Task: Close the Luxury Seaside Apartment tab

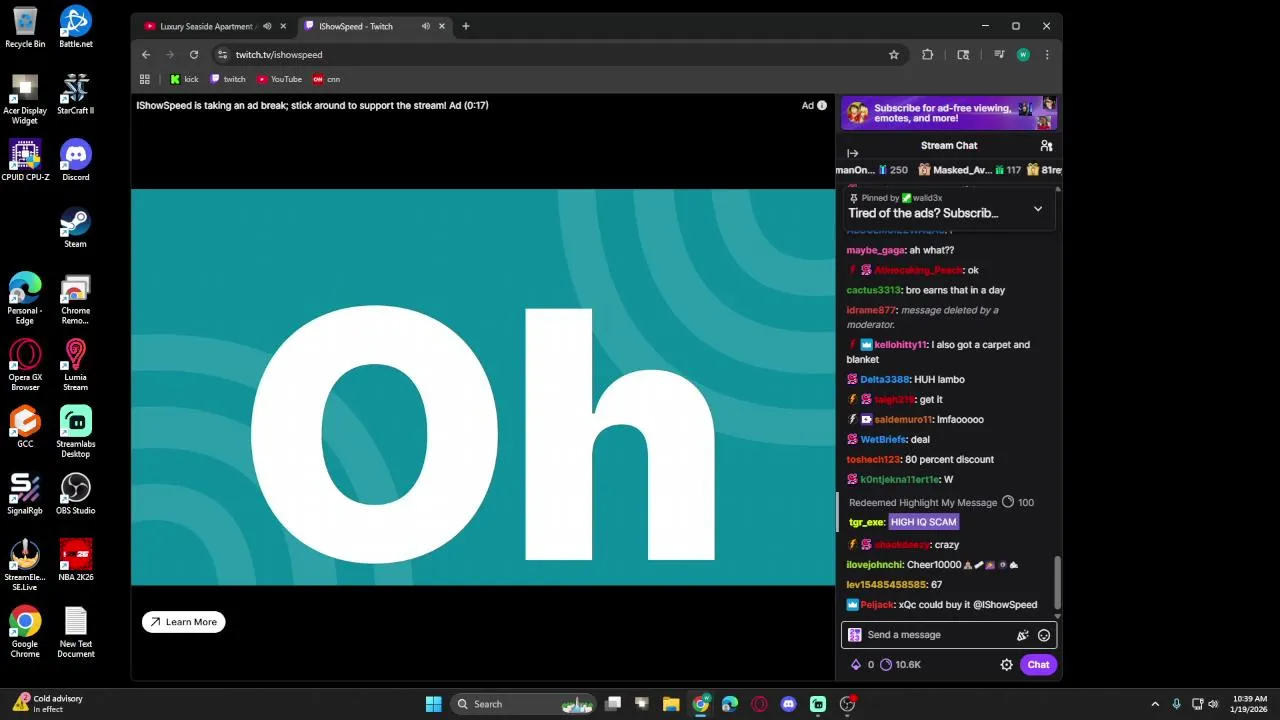Action: point(283,26)
